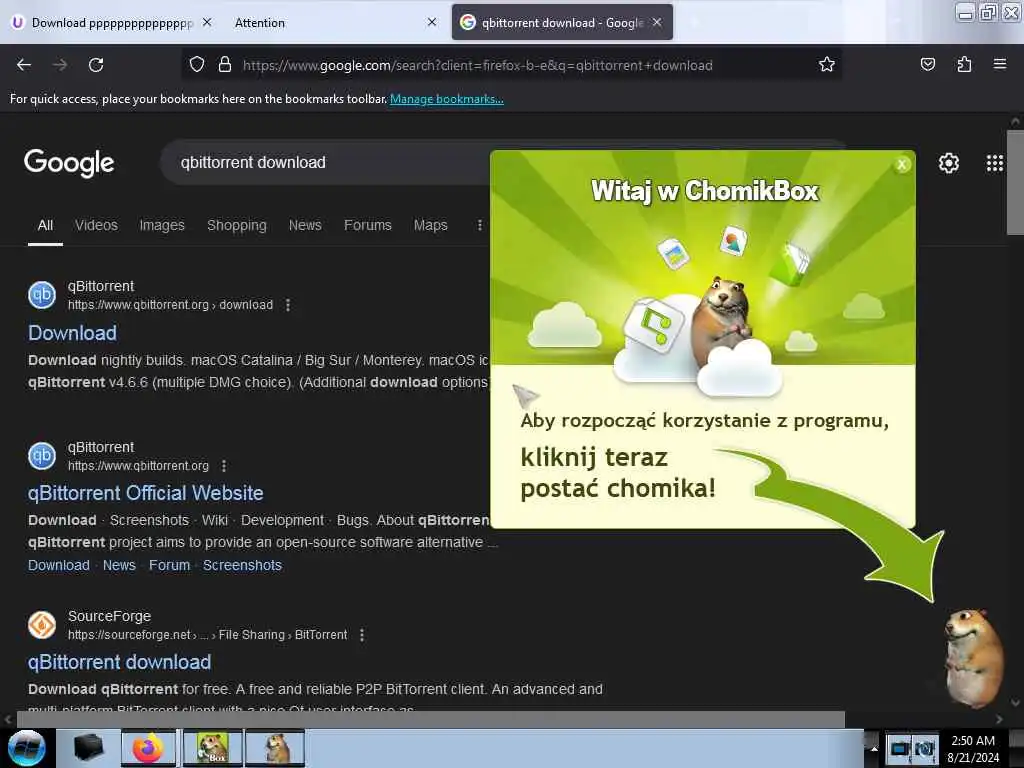Close the ChomikBox welcome popup
The width and height of the screenshot is (1024, 768).
tap(902, 165)
